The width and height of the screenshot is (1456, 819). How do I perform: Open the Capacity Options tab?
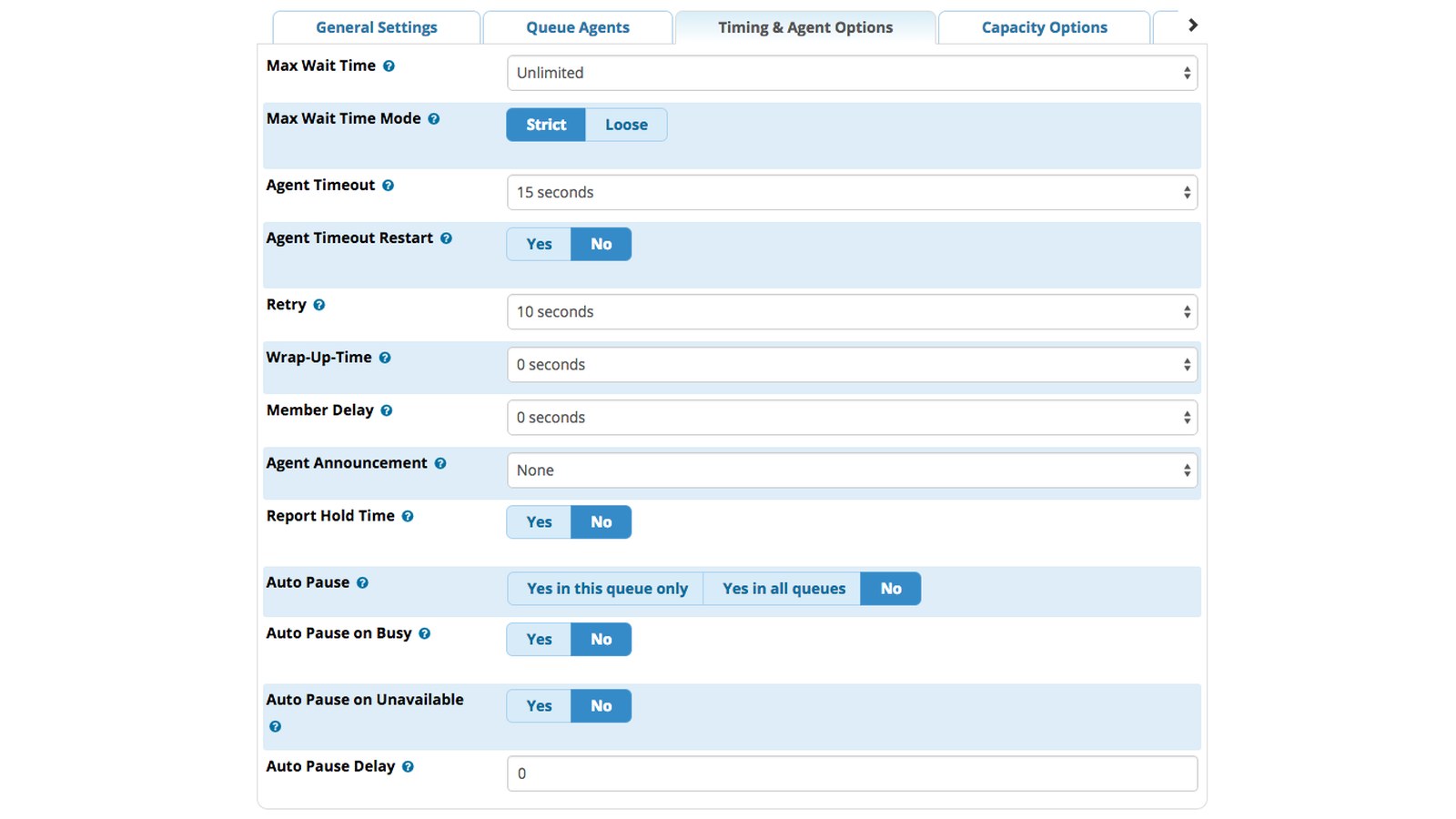[x=1044, y=27]
